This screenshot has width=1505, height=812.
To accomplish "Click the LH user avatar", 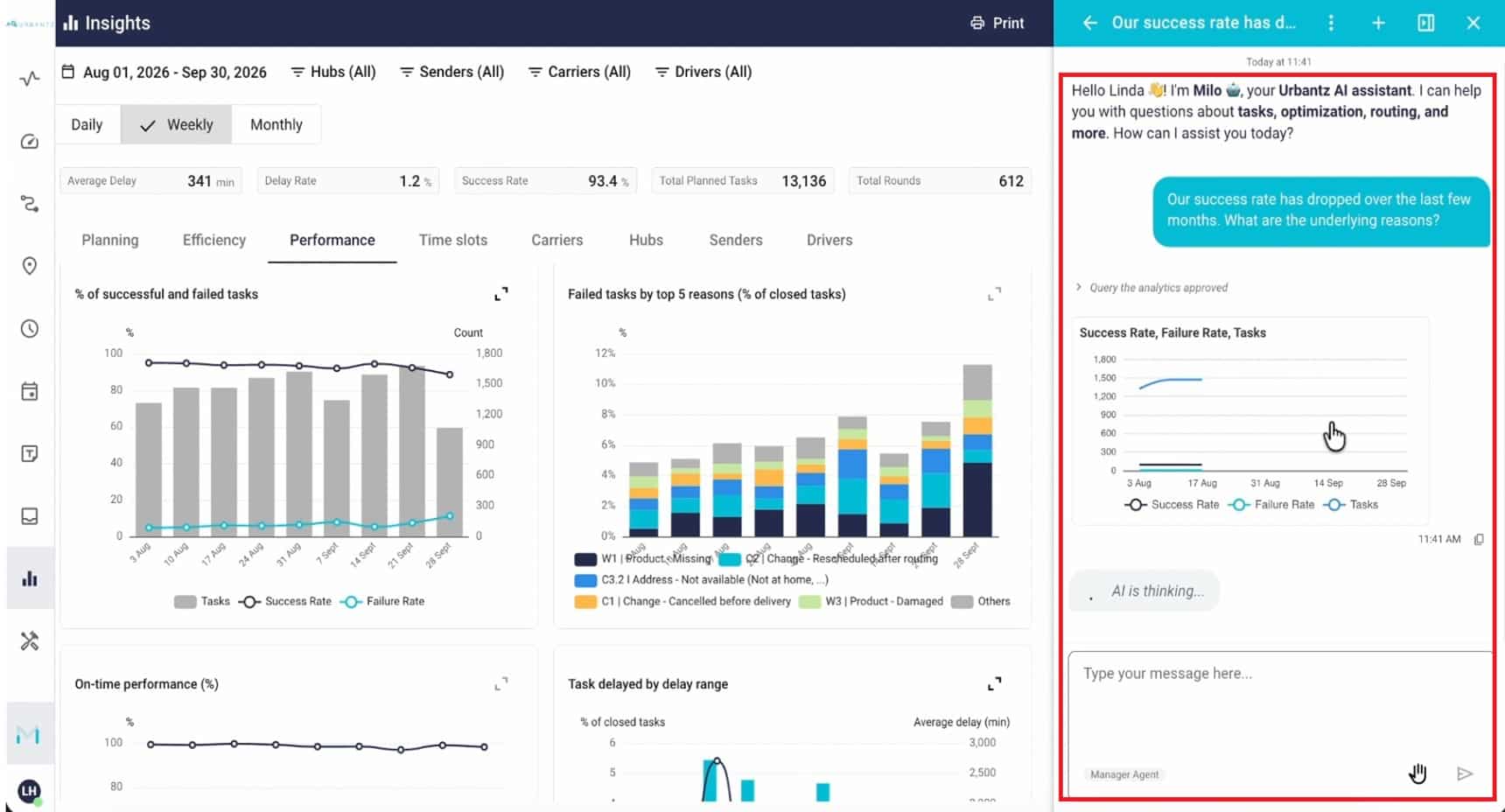I will (x=29, y=792).
